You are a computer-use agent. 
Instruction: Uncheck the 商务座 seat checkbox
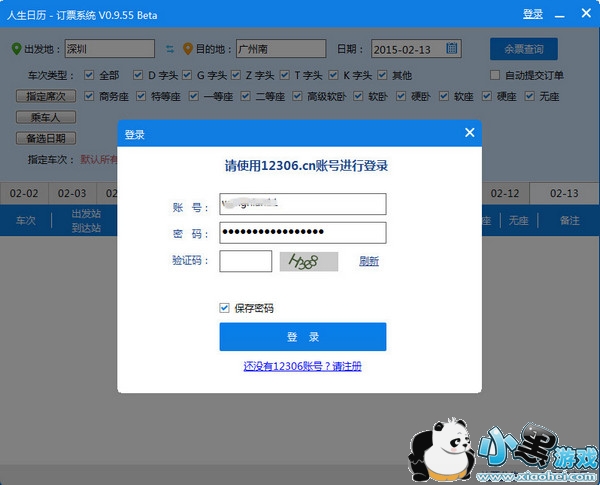pyautogui.click(x=89, y=96)
